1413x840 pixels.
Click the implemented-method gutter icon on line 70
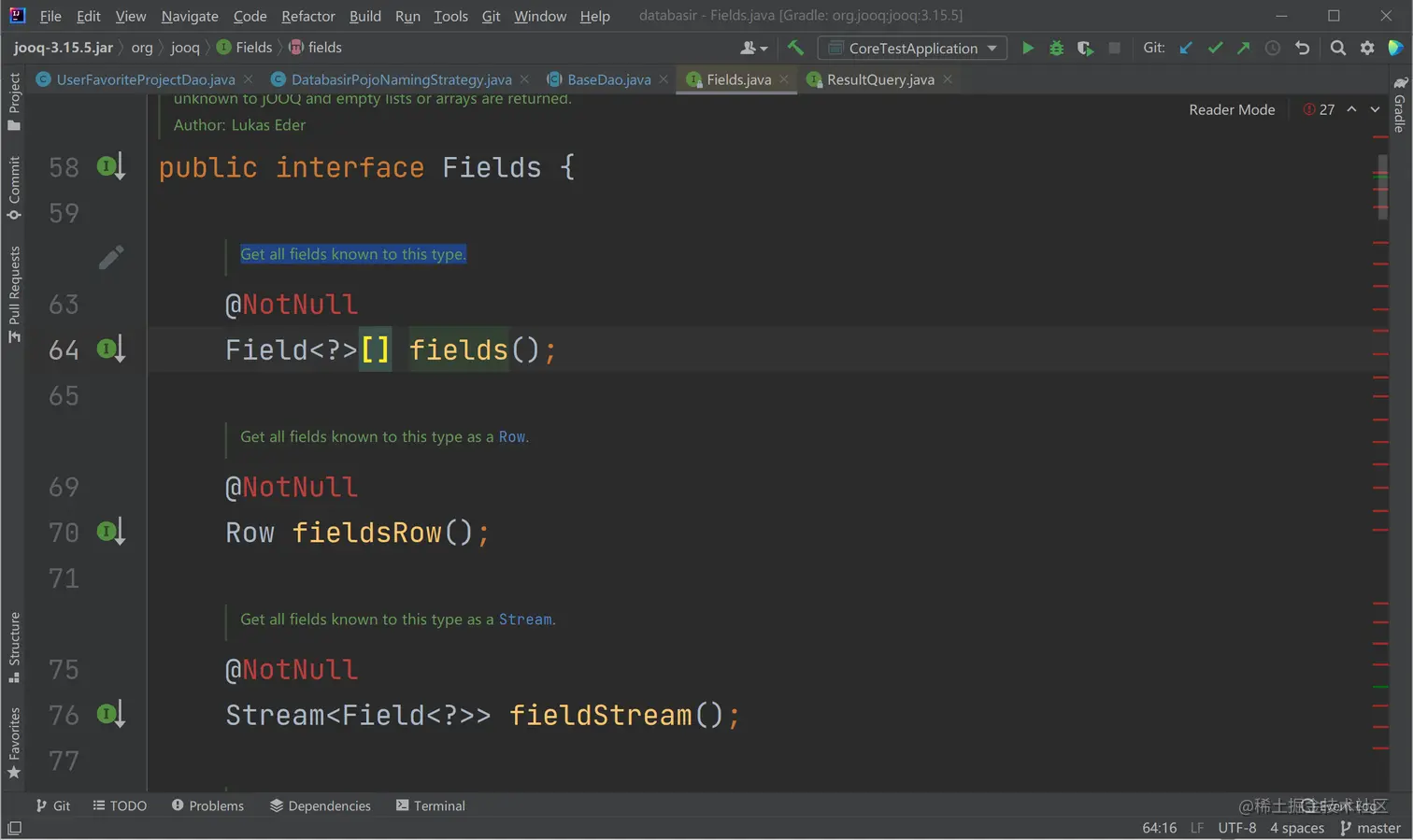111,532
